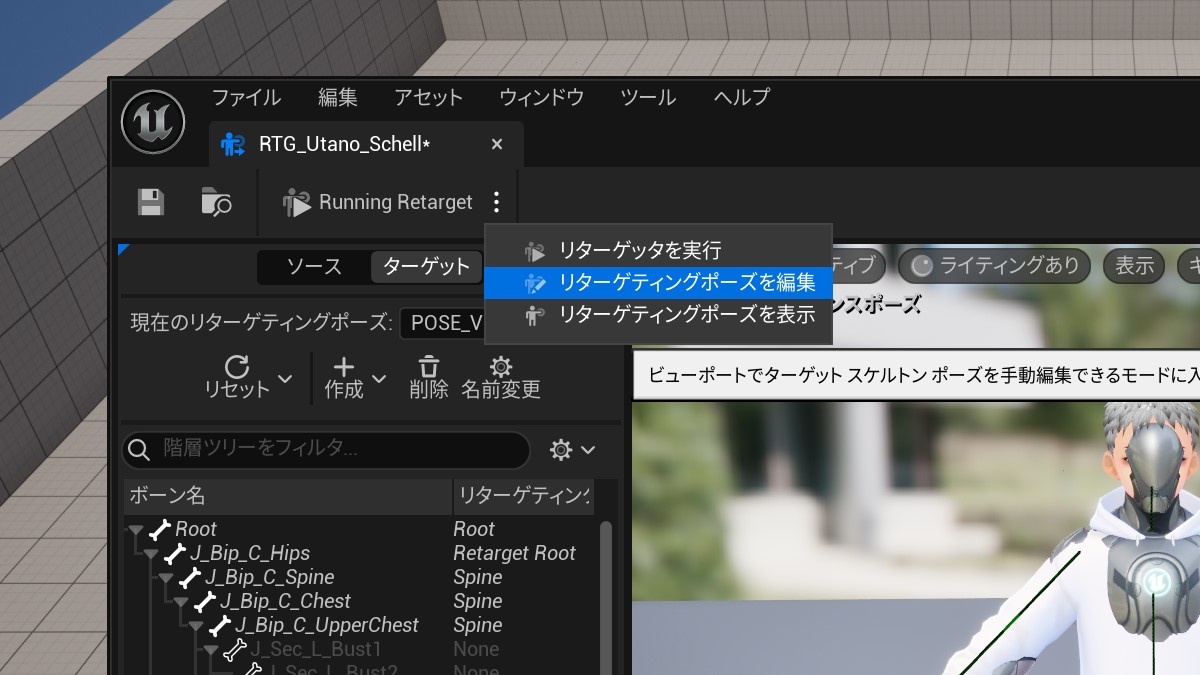Open the 編集 menu
This screenshot has height=675, width=1200.
(338, 97)
